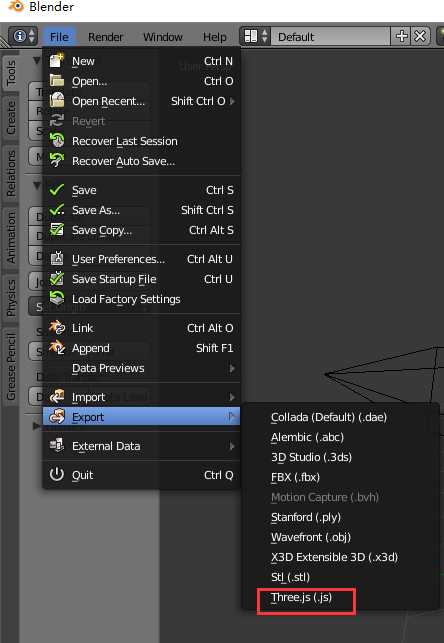
Task: Add a new screen layout with plus
Action: (401, 36)
